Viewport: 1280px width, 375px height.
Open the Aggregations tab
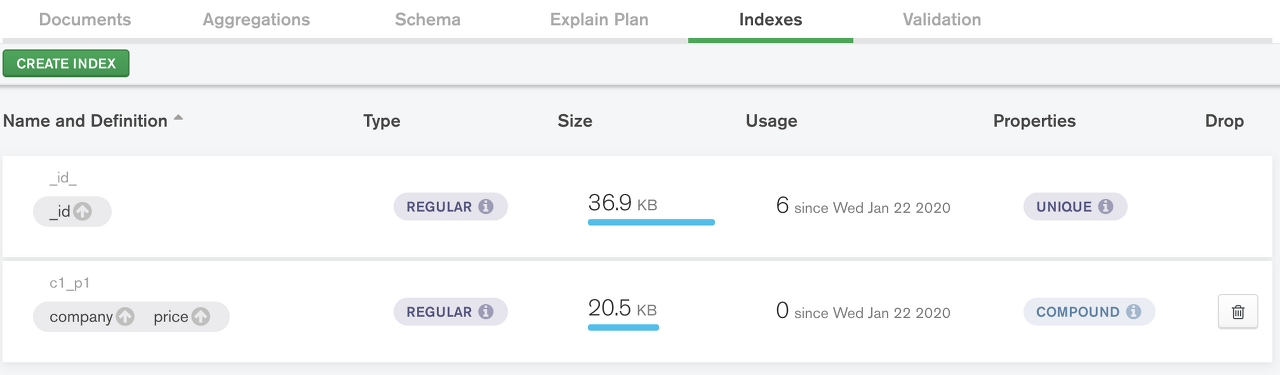(256, 20)
